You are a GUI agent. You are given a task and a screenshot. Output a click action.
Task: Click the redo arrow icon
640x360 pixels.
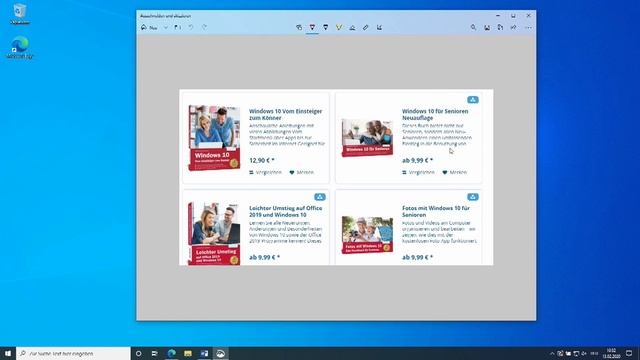click(x=204, y=27)
